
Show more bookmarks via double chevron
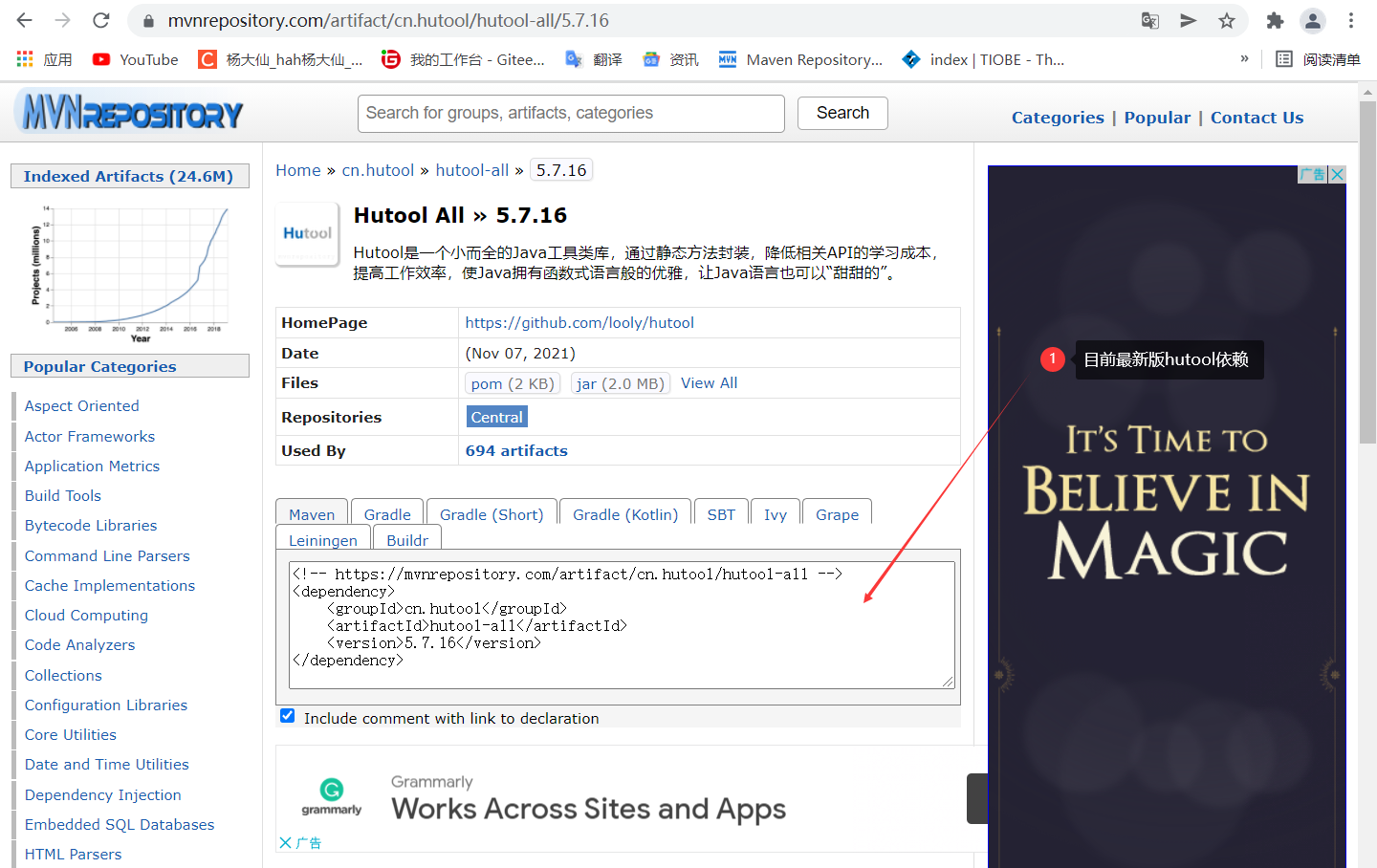click(x=1244, y=58)
